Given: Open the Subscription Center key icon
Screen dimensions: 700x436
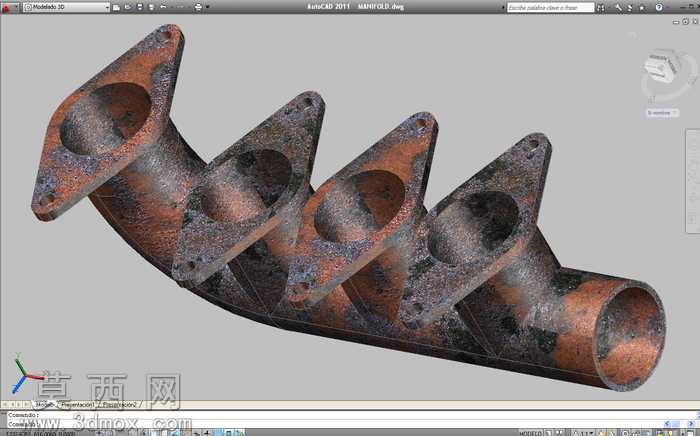Looking at the screenshot, I should (x=619, y=7).
